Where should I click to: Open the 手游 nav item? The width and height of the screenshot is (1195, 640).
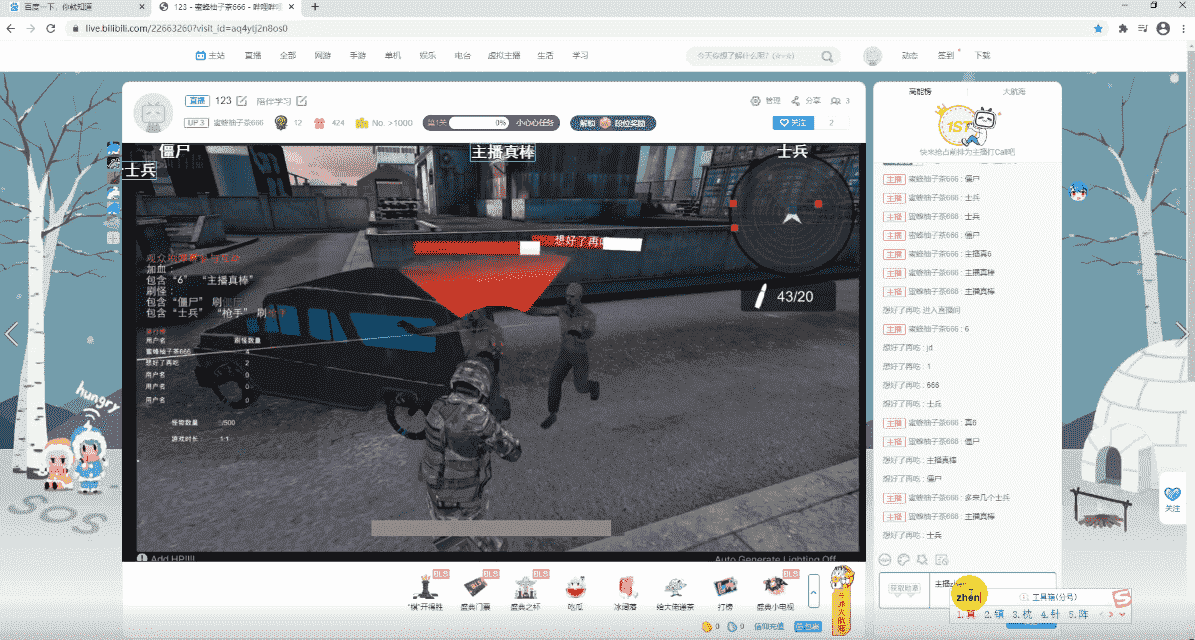pyautogui.click(x=357, y=56)
